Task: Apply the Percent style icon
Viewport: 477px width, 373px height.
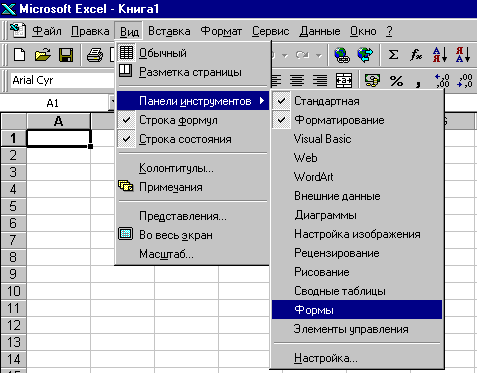Action: 396,80
